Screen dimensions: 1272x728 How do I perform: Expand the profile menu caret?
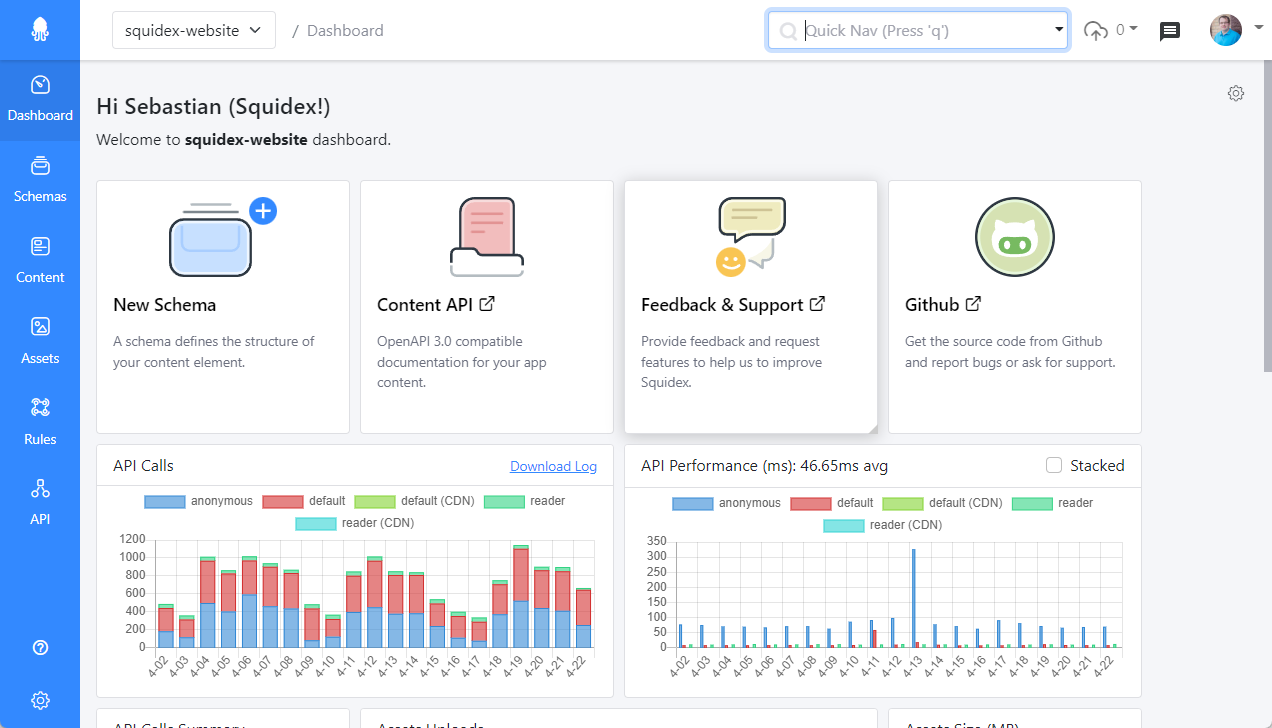(x=1258, y=28)
